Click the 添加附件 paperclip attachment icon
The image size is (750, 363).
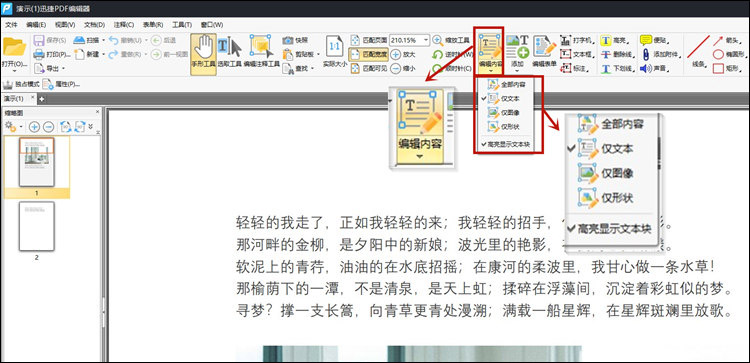click(645, 54)
